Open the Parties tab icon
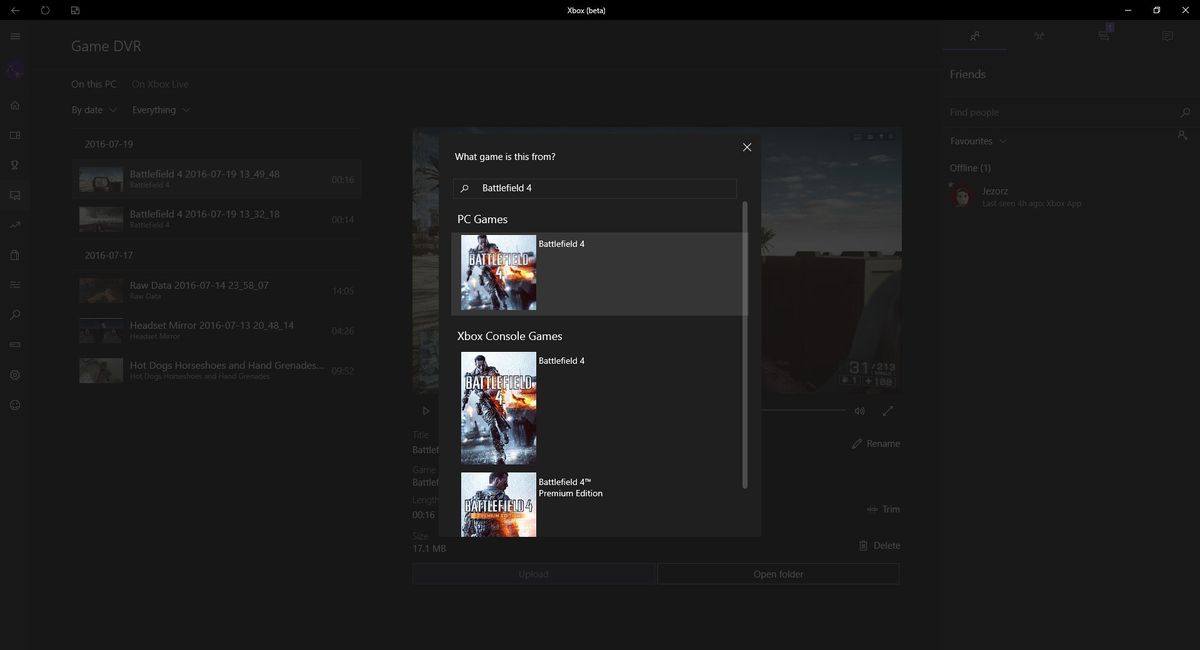The image size is (1200, 650). coord(1039,36)
